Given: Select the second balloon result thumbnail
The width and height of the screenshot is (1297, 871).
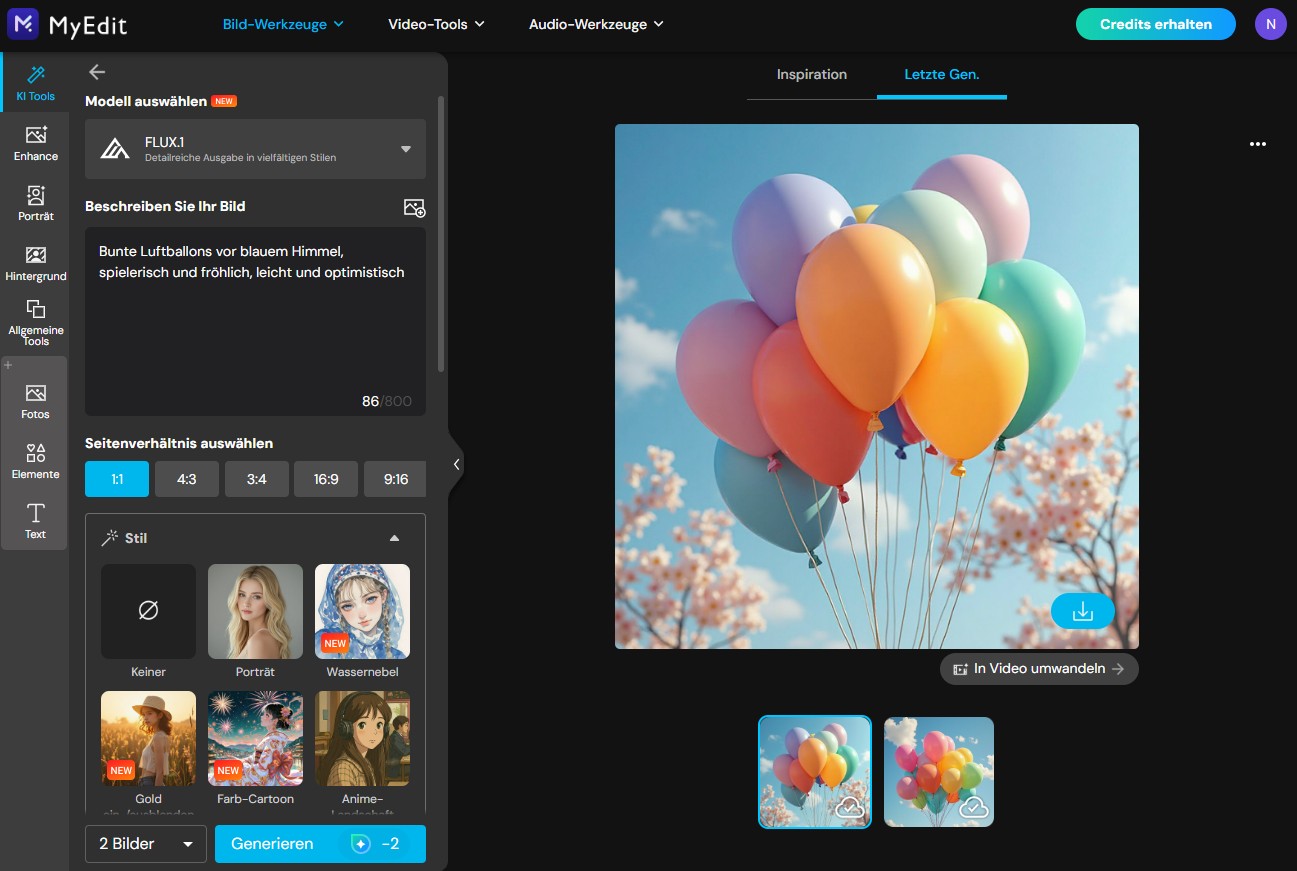Looking at the screenshot, I should (x=939, y=772).
